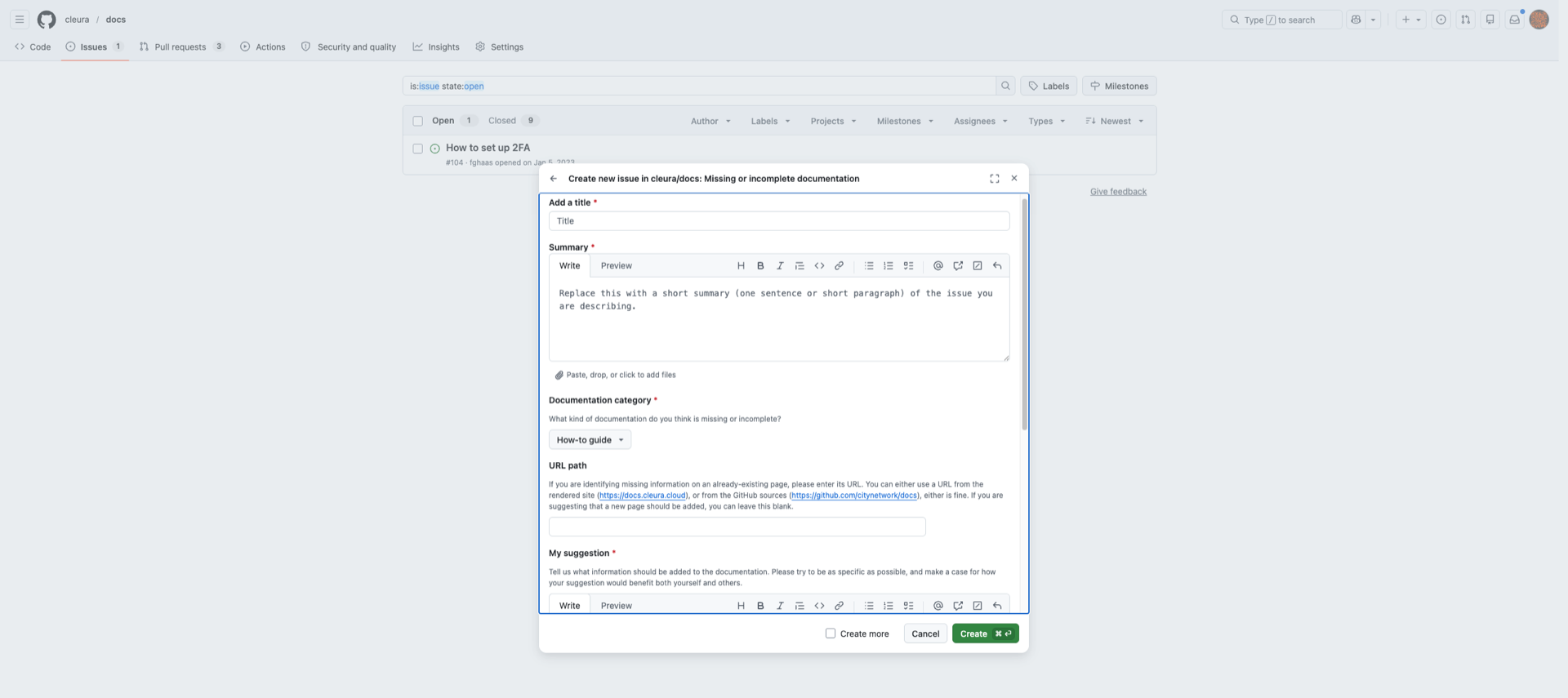1568x698 pixels.
Task: Close the create issue dialog
Action: [x=1014, y=178]
